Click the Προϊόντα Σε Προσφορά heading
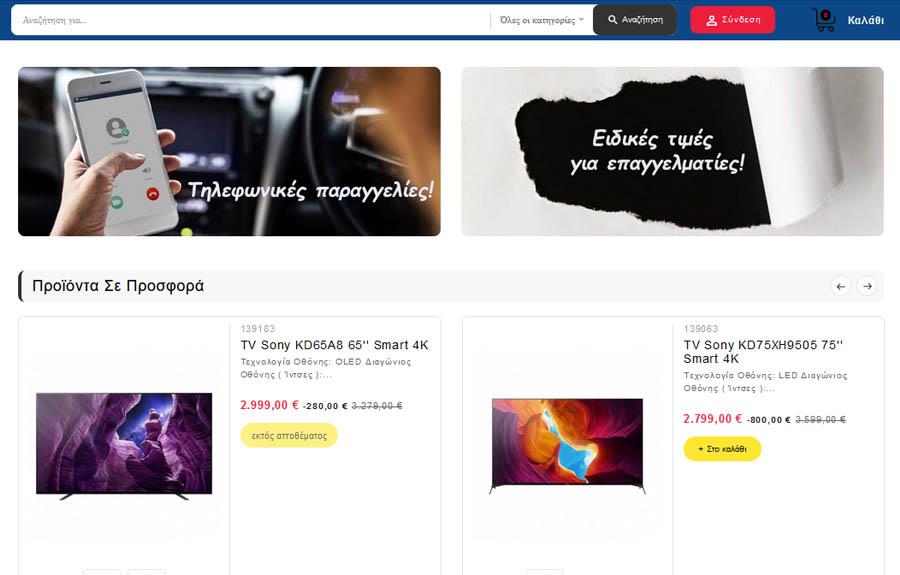 tap(118, 286)
